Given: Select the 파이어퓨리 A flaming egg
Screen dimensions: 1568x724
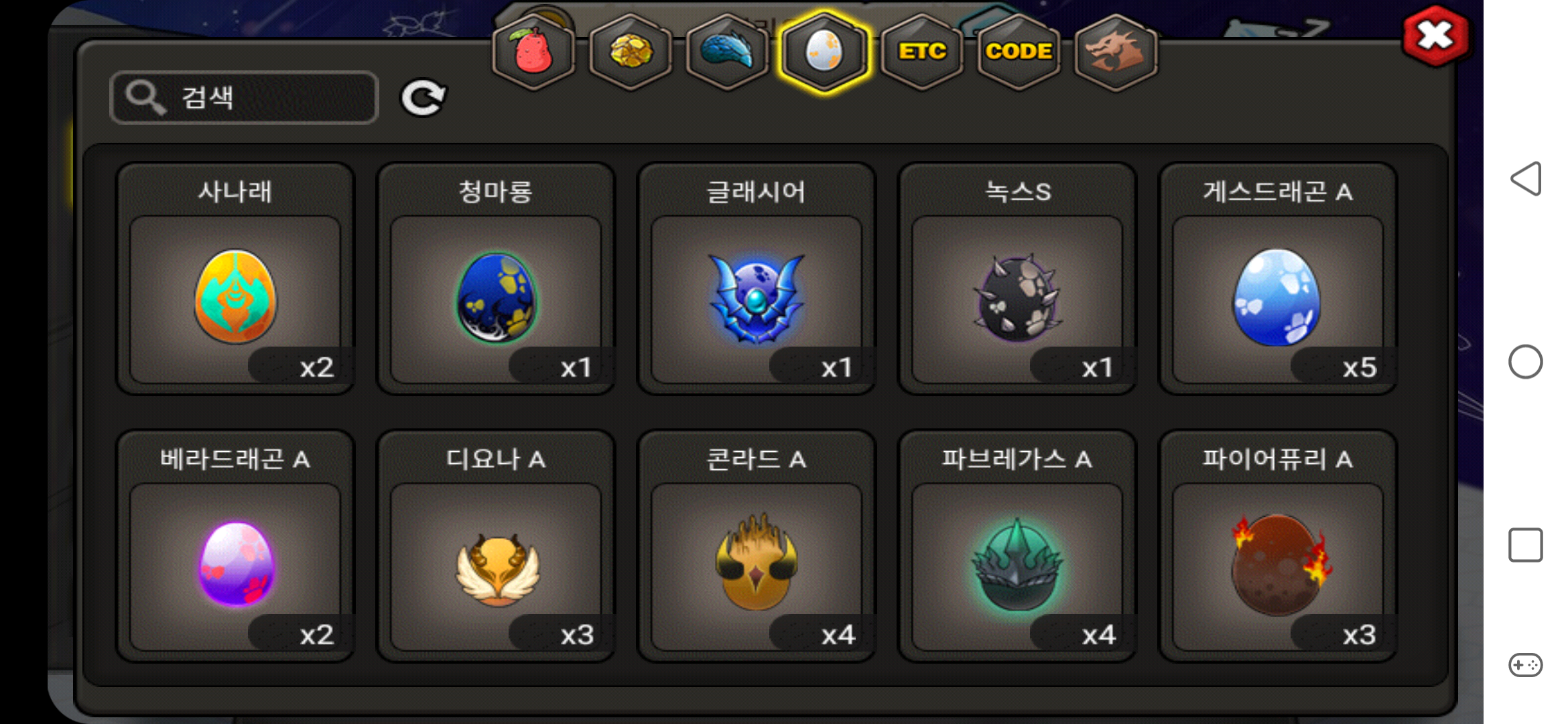Looking at the screenshot, I should pos(1278,546).
